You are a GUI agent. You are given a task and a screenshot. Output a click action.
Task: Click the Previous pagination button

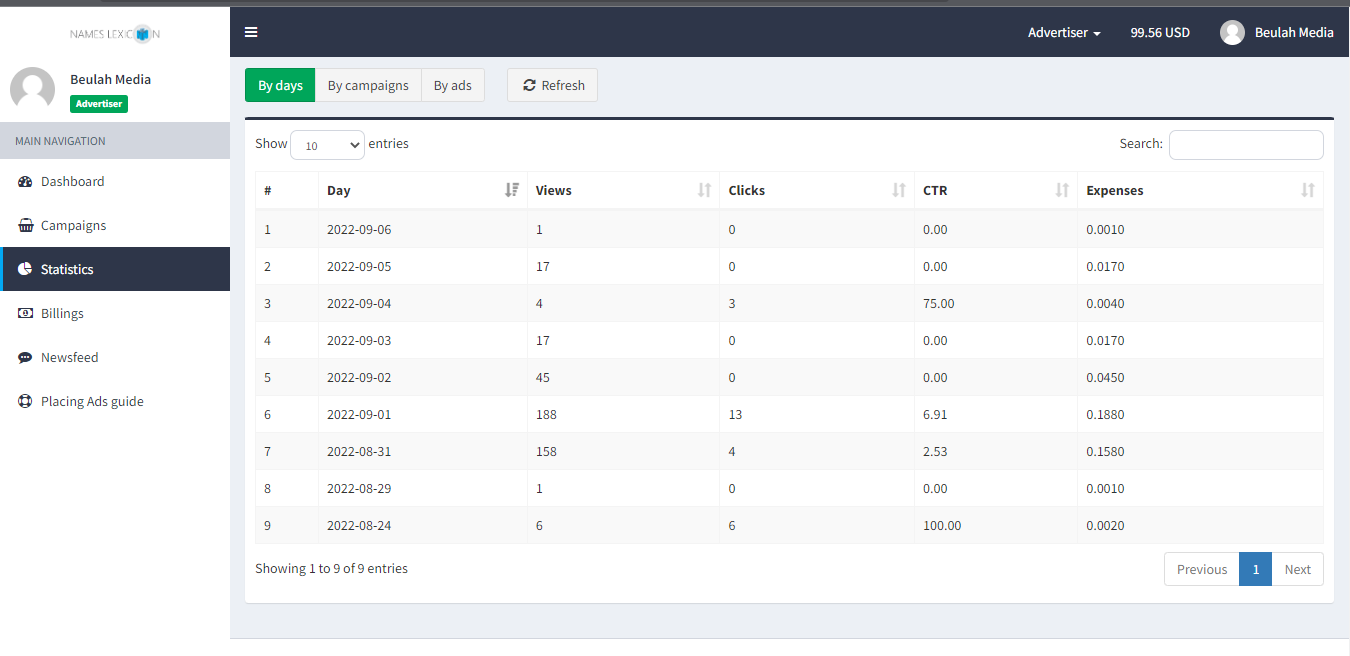pyautogui.click(x=1201, y=569)
